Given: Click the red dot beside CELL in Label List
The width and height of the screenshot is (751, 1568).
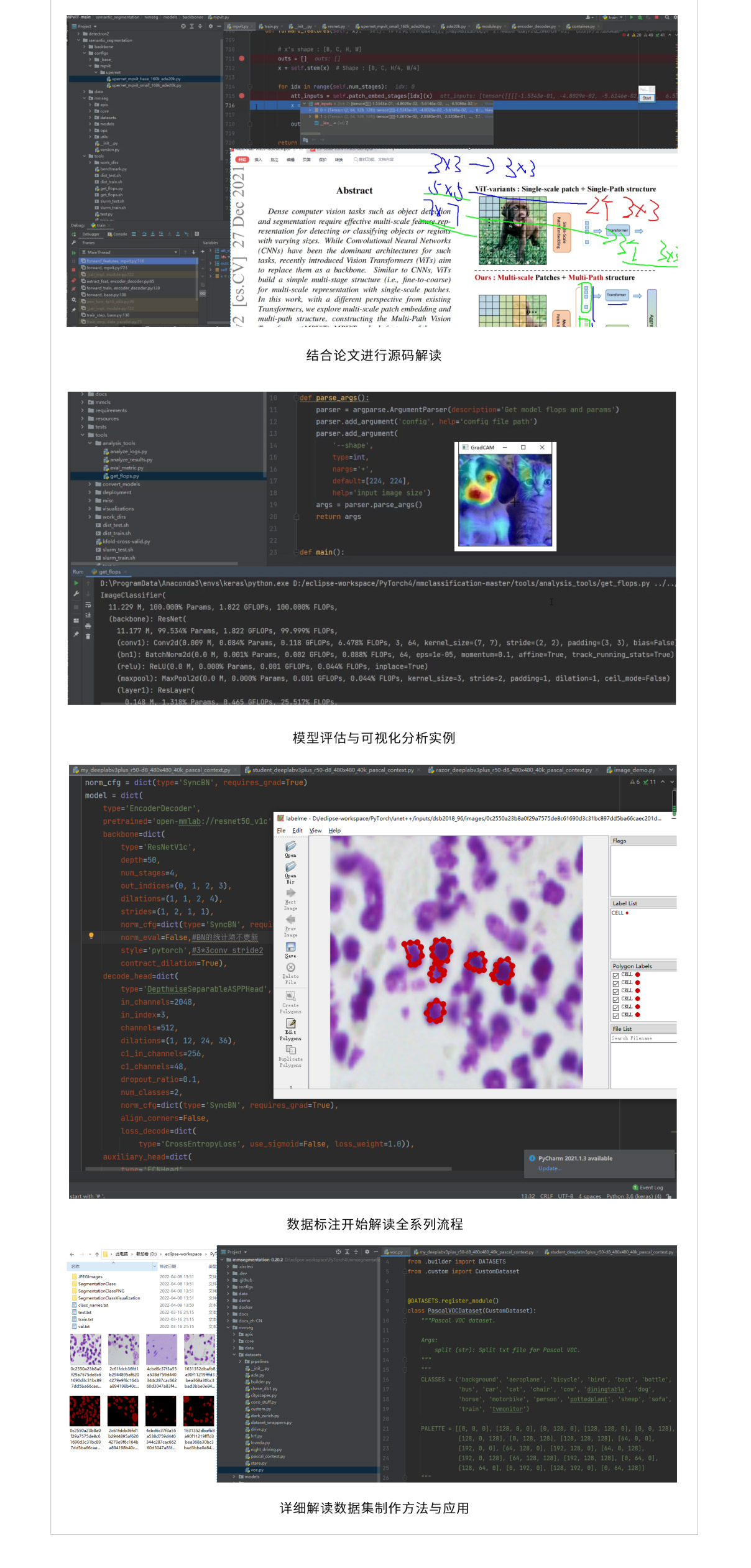Looking at the screenshot, I should point(627,913).
